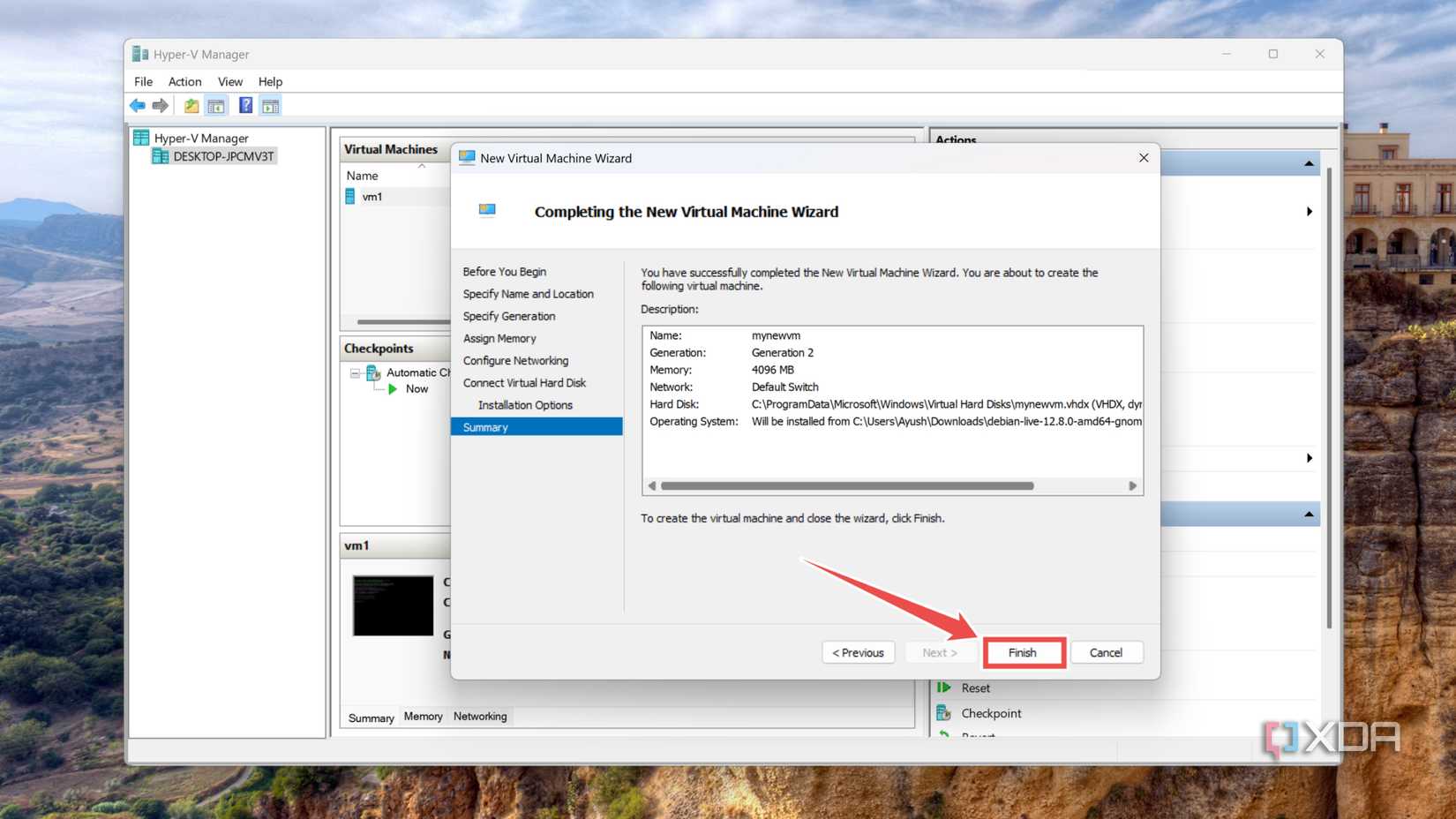
Task: Collapse the top Actions pane section chevron
Action: point(1309,162)
